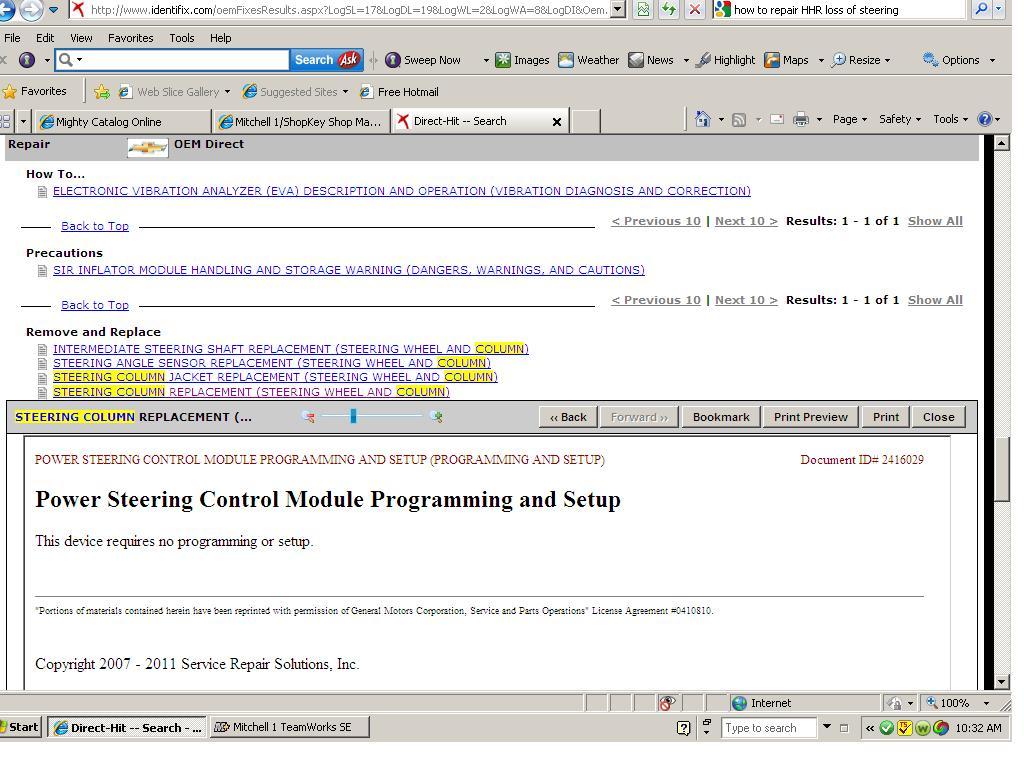Open Weather from the Ask toolbar
1024x768 pixels.
[589, 60]
